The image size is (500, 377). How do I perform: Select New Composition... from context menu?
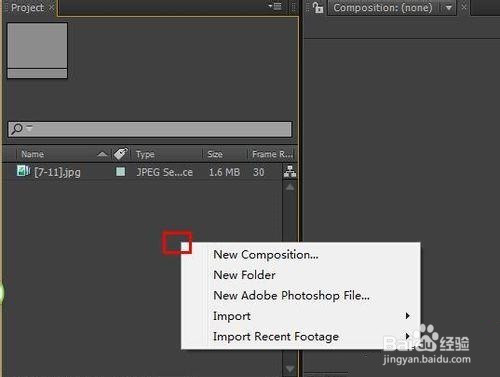pos(266,255)
